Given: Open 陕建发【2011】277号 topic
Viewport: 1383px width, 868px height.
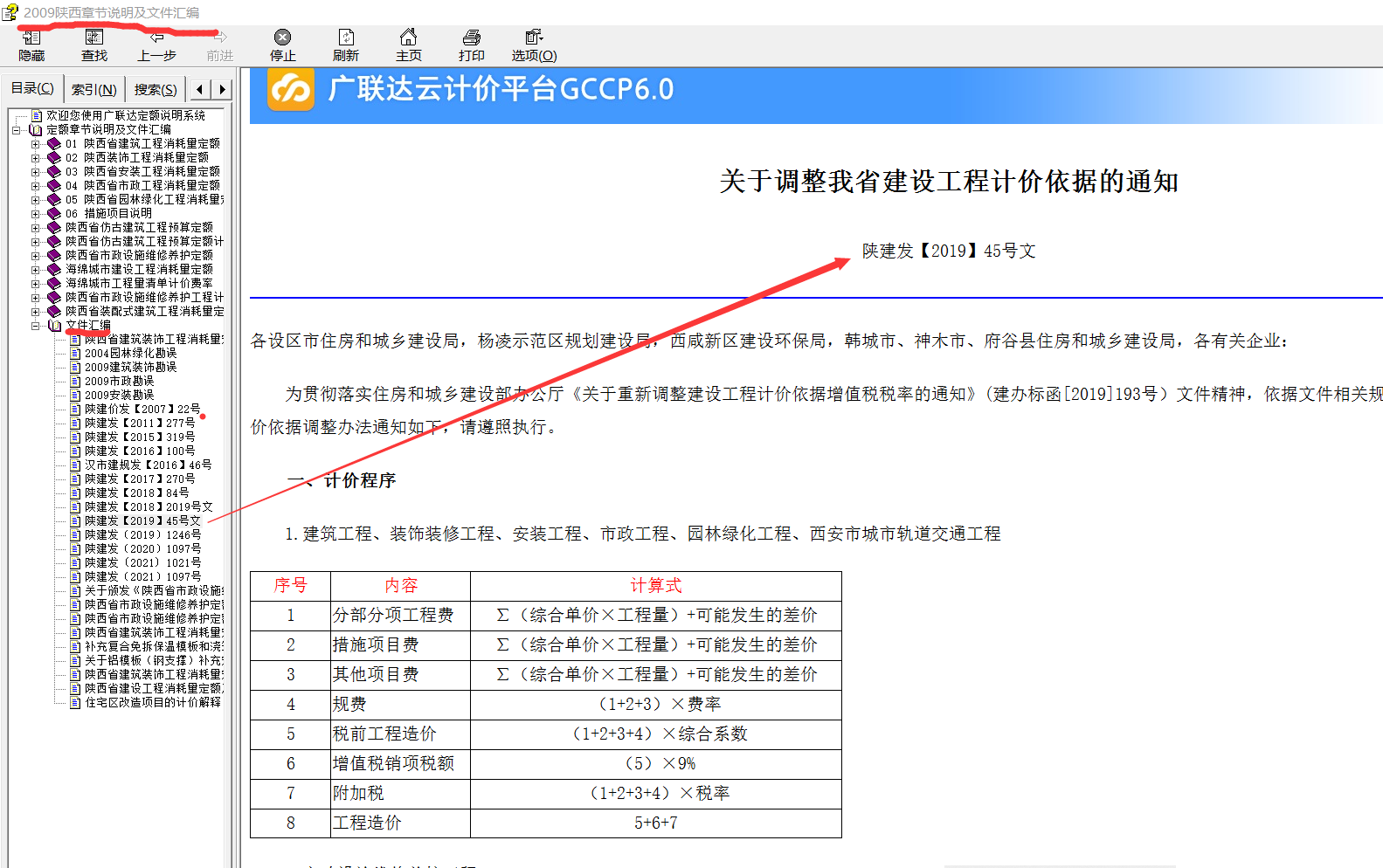Looking at the screenshot, I should pyautogui.click(x=140, y=423).
